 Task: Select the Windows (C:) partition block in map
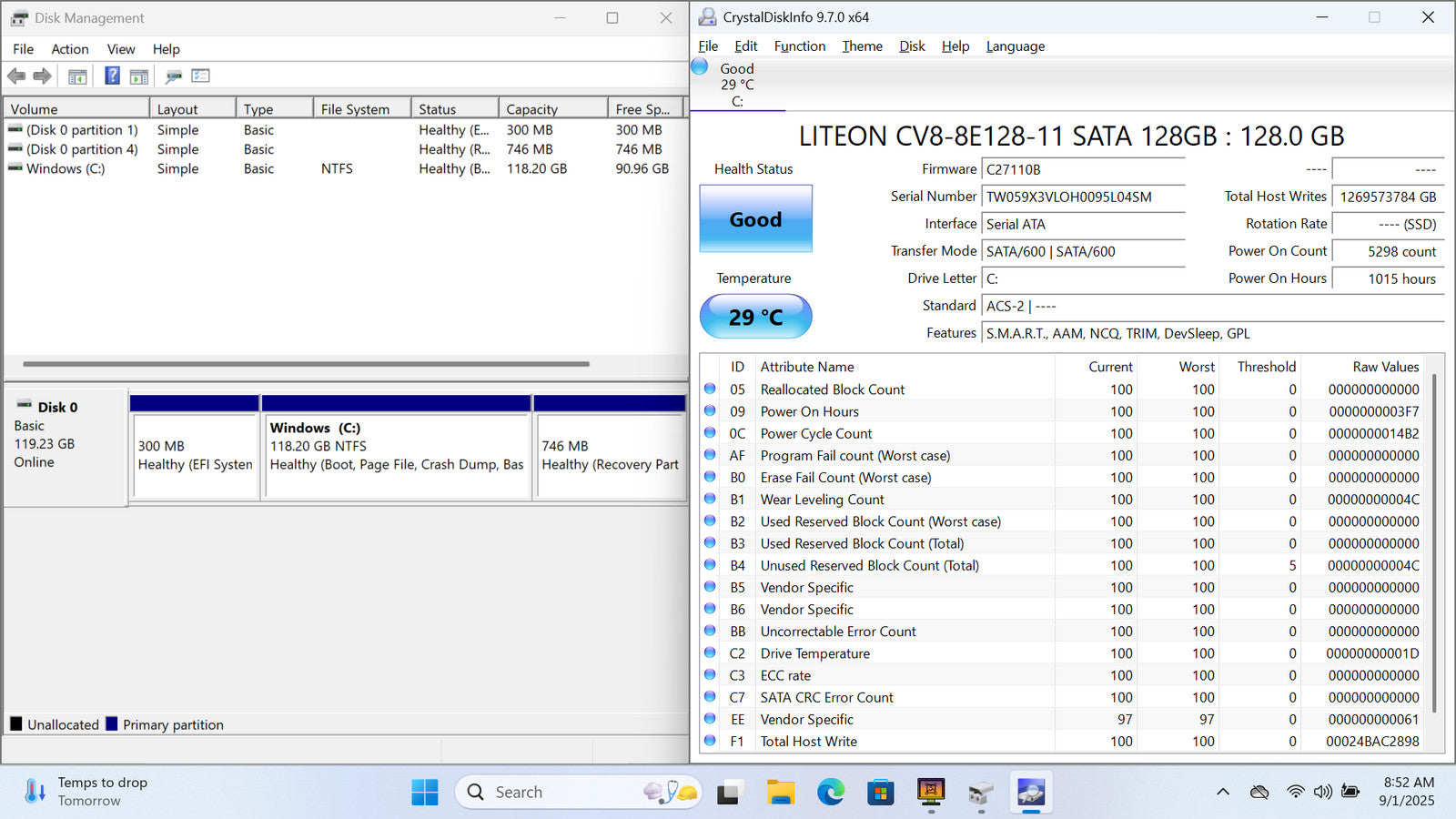(x=396, y=448)
